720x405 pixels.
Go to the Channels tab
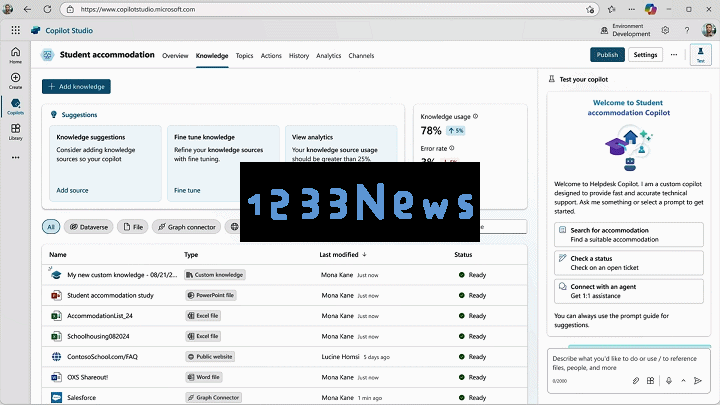[361, 56]
